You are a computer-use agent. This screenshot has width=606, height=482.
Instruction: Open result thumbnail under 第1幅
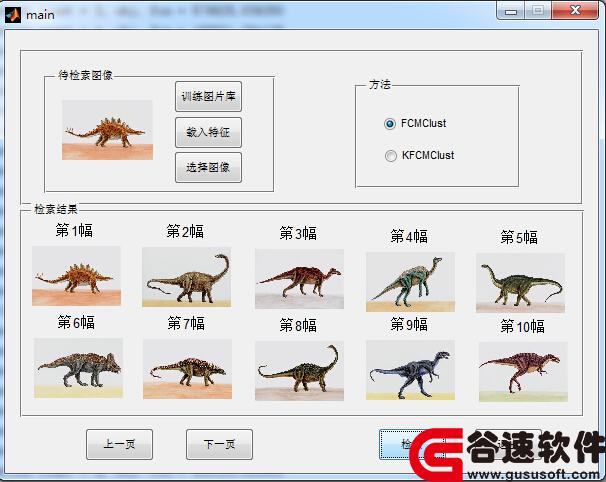(77, 276)
